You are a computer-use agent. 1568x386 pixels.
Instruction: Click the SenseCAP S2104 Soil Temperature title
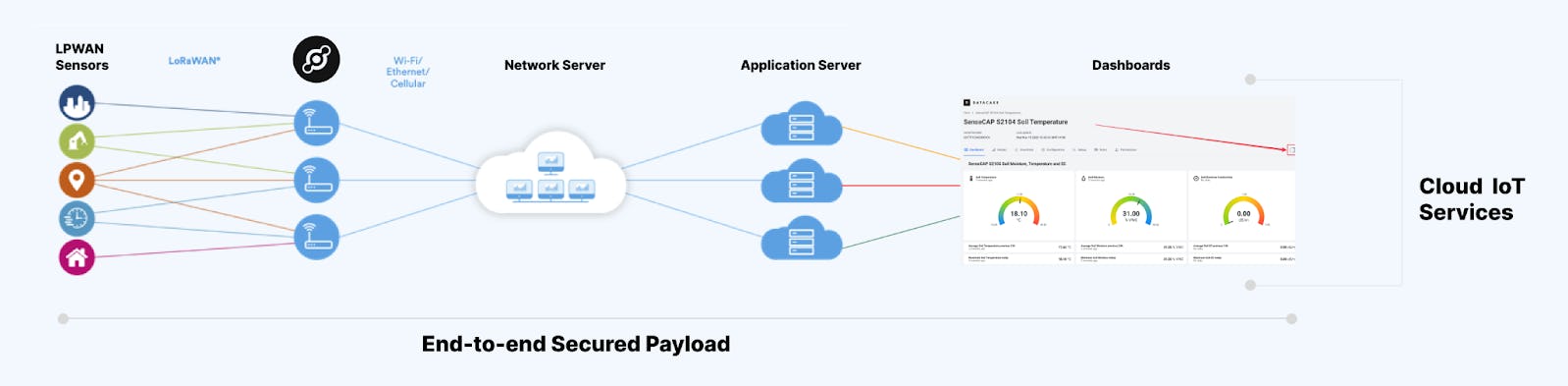1016,122
